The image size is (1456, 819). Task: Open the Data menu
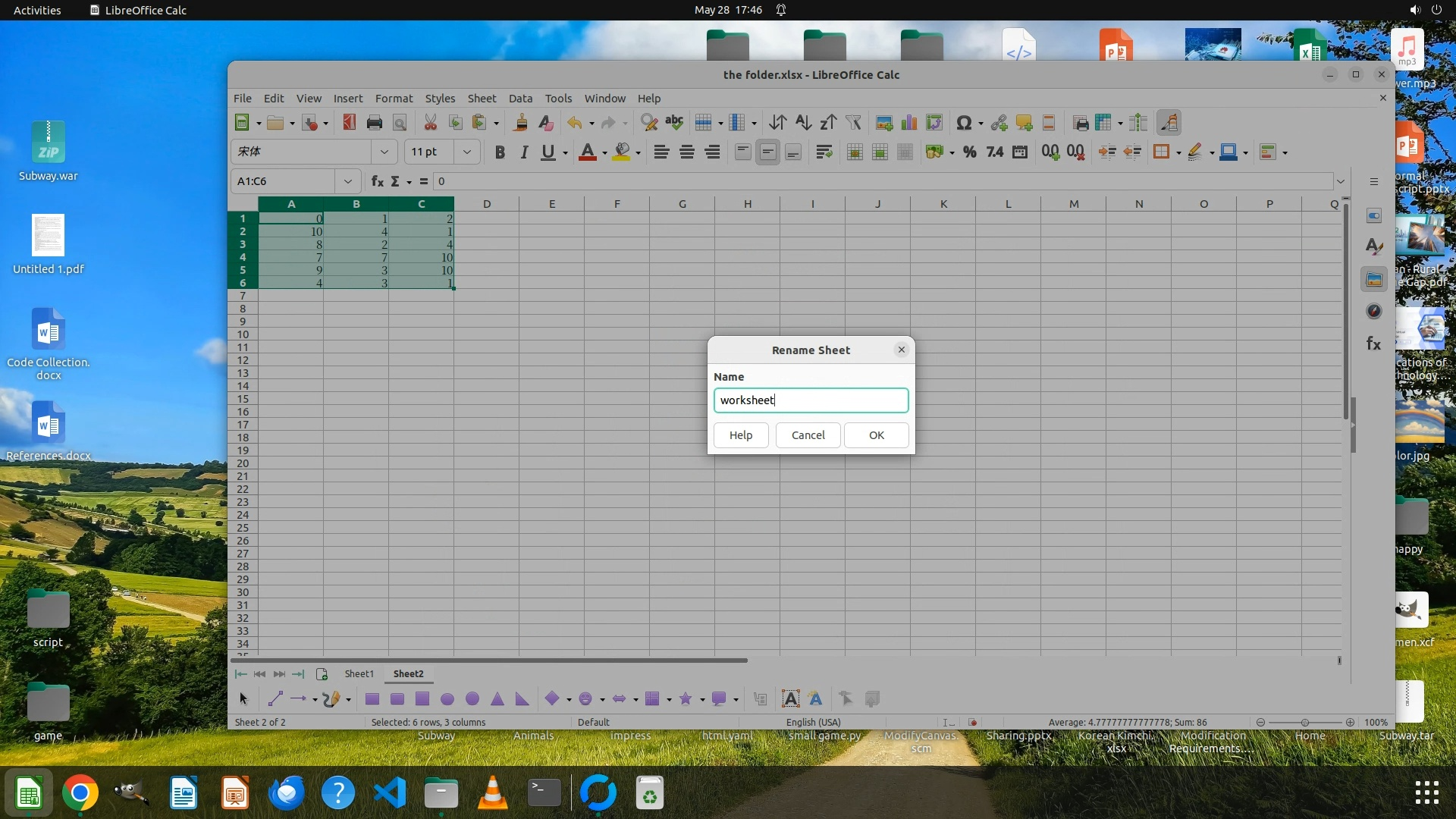click(x=520, y=99)
